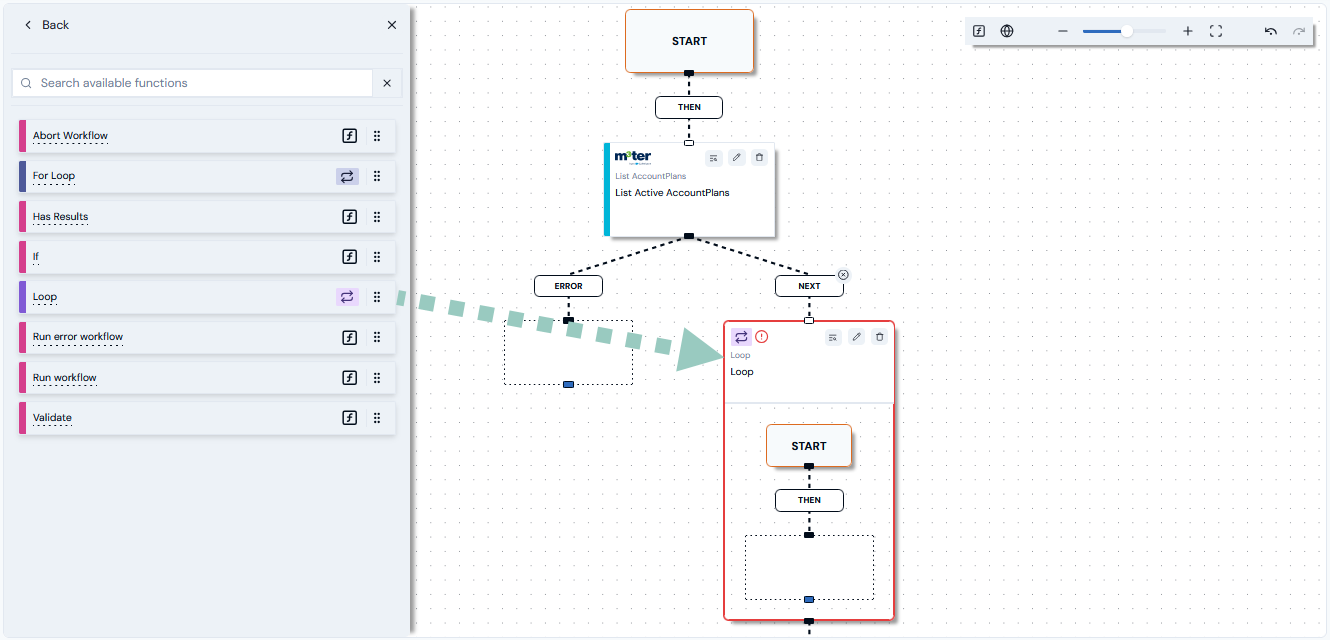The height and width of the screenshot is (640, 1330).
Task: Click the For Loop repeat icon
Action: 347,176
